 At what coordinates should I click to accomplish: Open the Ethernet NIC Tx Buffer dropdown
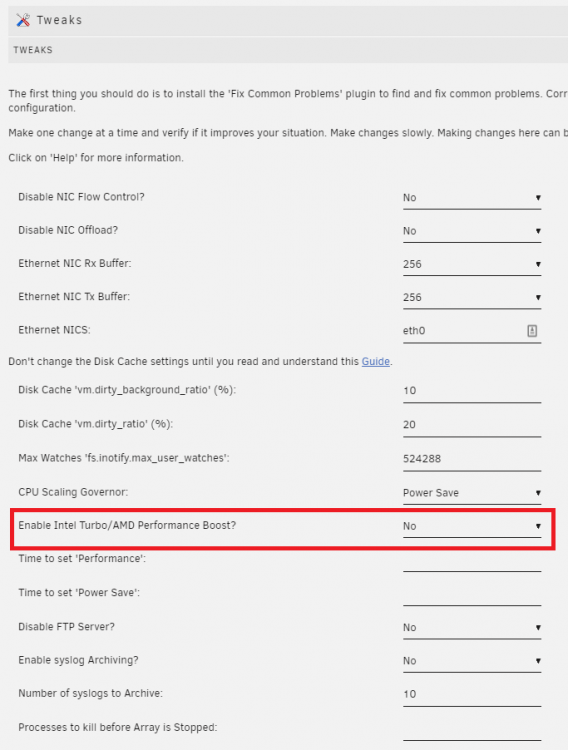point(472,298)
